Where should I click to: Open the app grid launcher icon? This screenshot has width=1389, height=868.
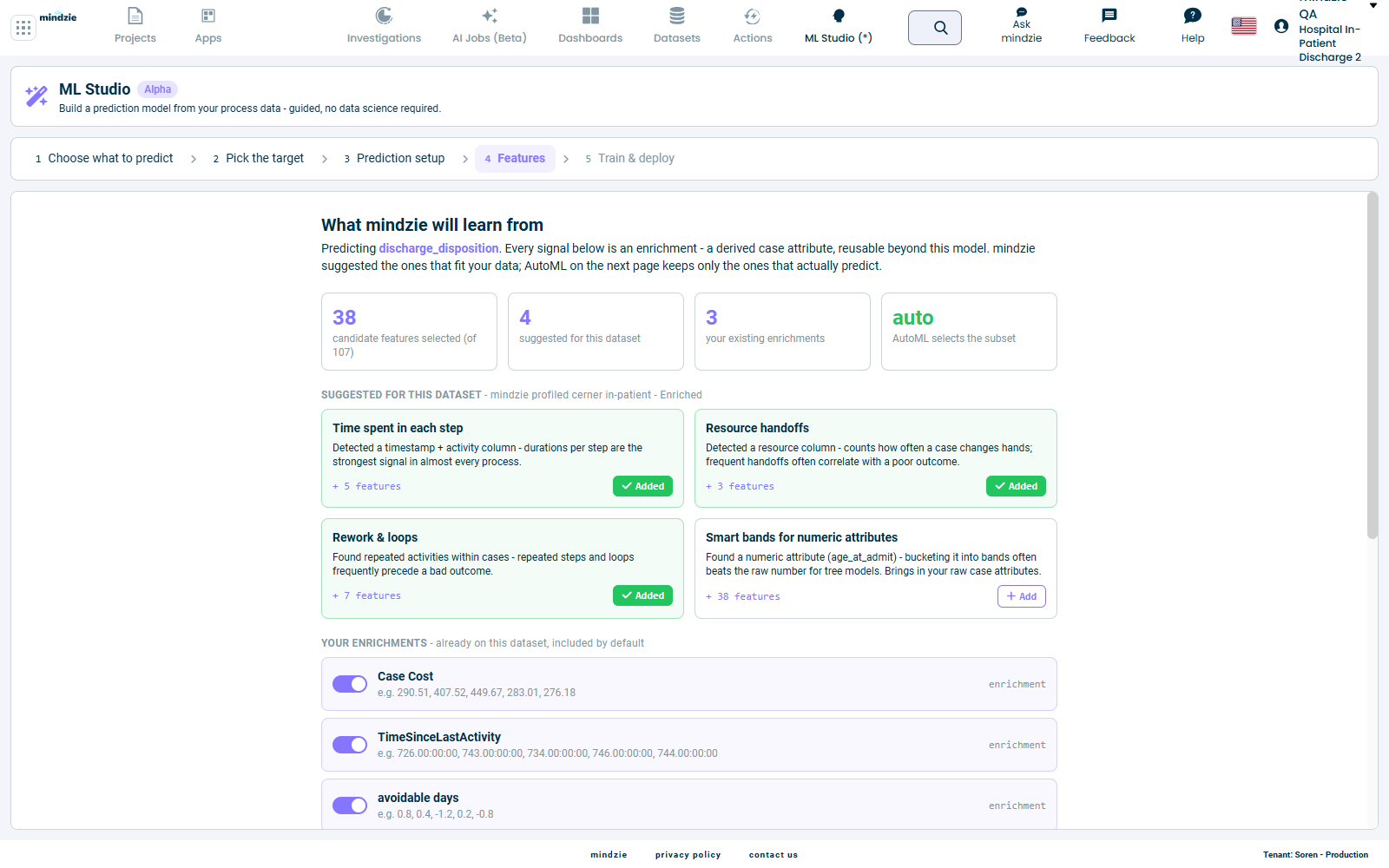[23, 28]
